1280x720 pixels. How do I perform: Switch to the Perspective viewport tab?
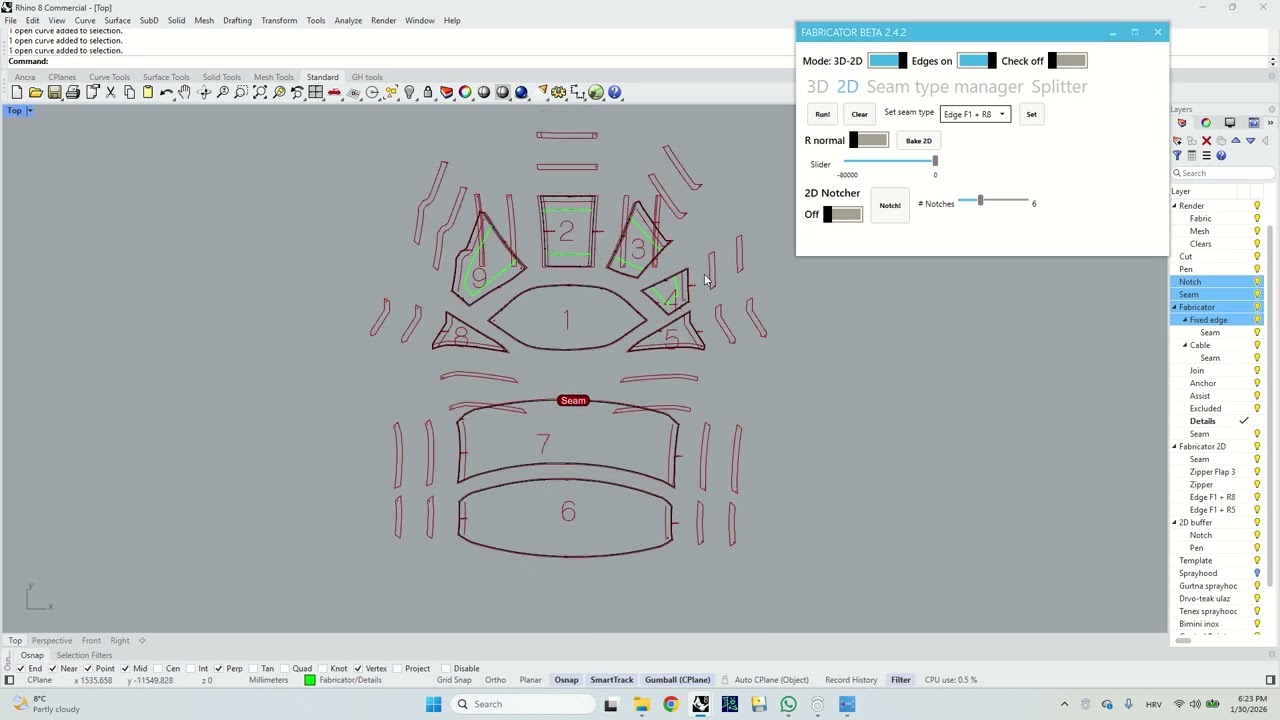point(51,640)
